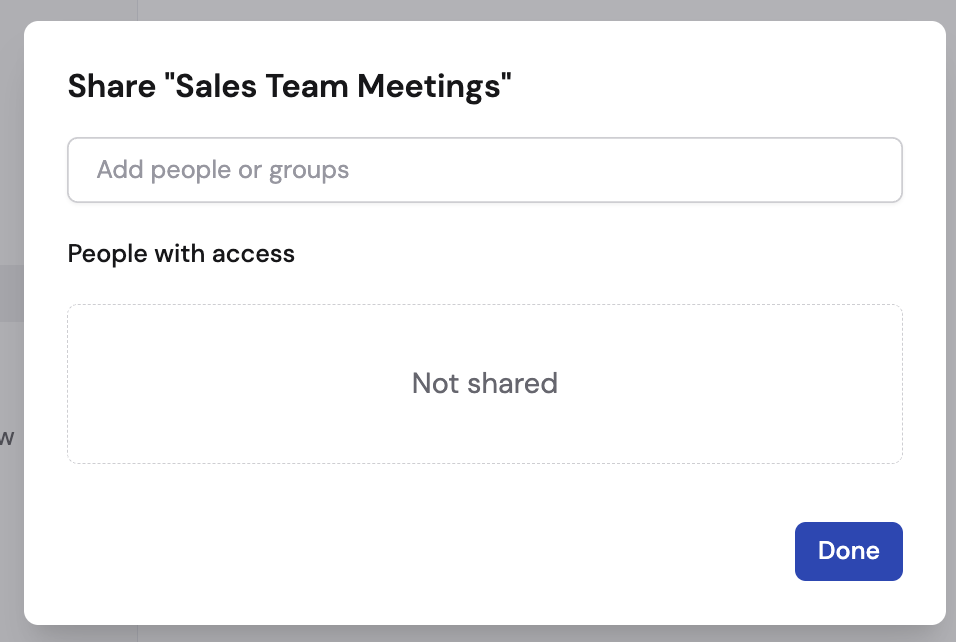The image size is (956, 642).
Task: Click the Add people or groups field
Action: pyautogui.click(x=484, y=169)
